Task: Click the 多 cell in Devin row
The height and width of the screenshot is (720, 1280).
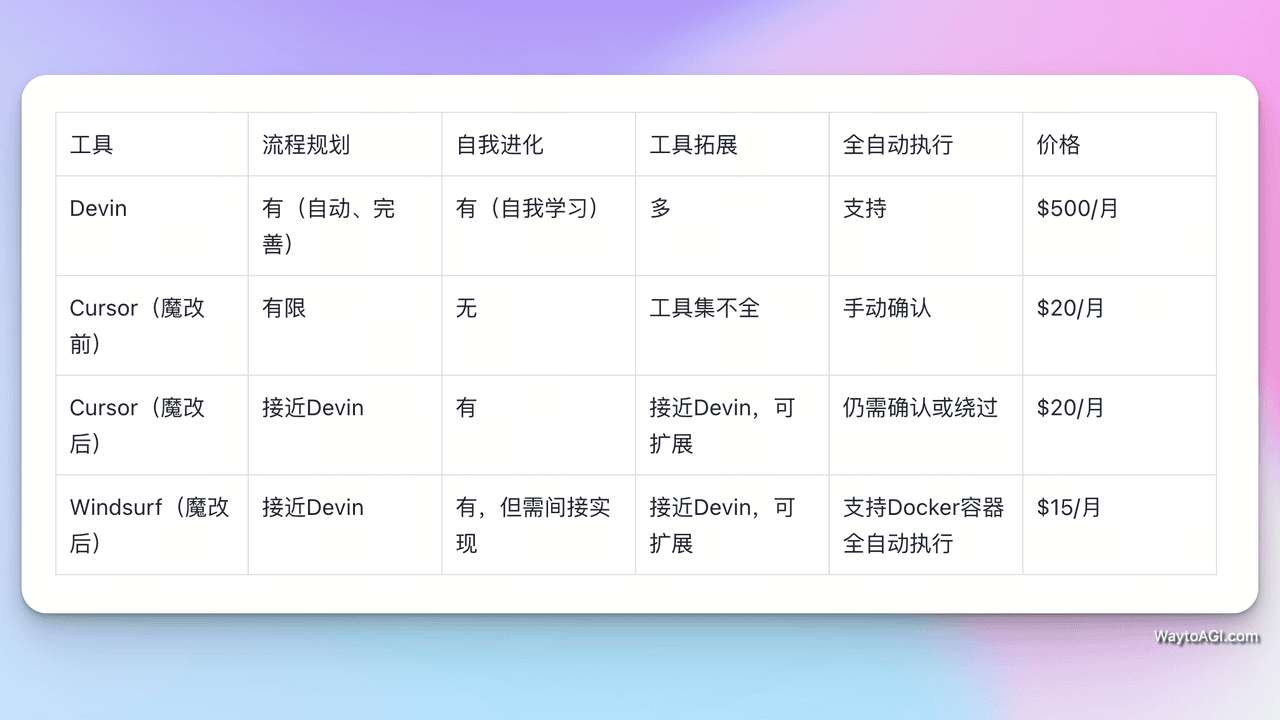Action: [x=733, y=226]
